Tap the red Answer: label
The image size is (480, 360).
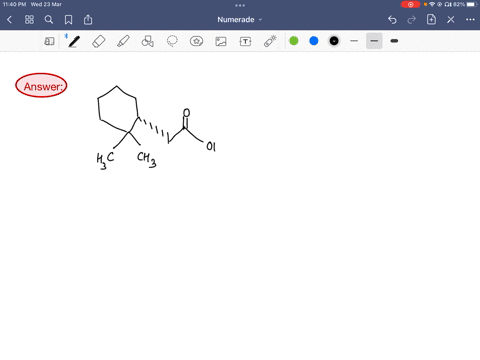pyautogui.click(x=41, y=85)
